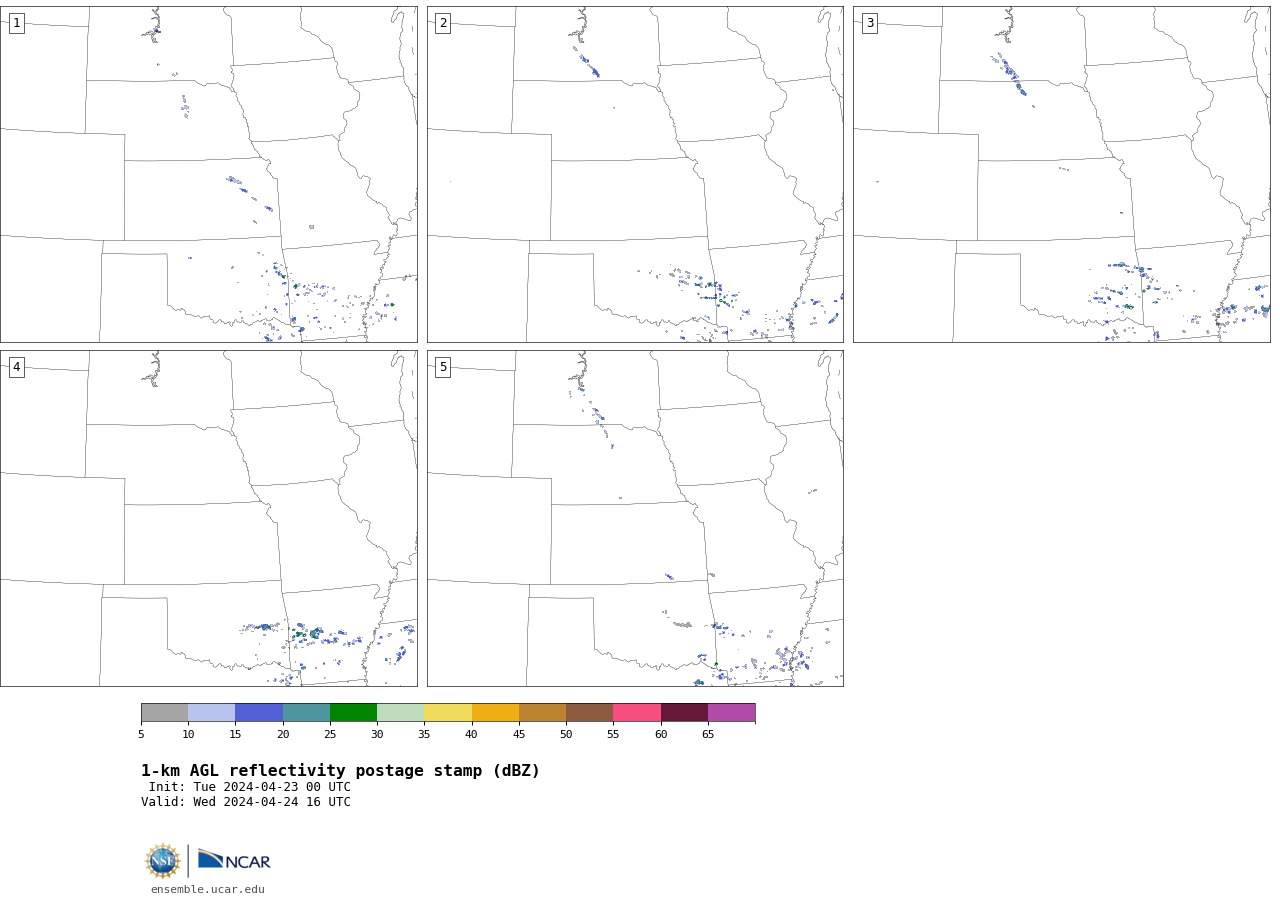Click the brown 50-55 dBZ swatch
The height and width of the screenshot is (901, 1280).
tap(590, 713)
